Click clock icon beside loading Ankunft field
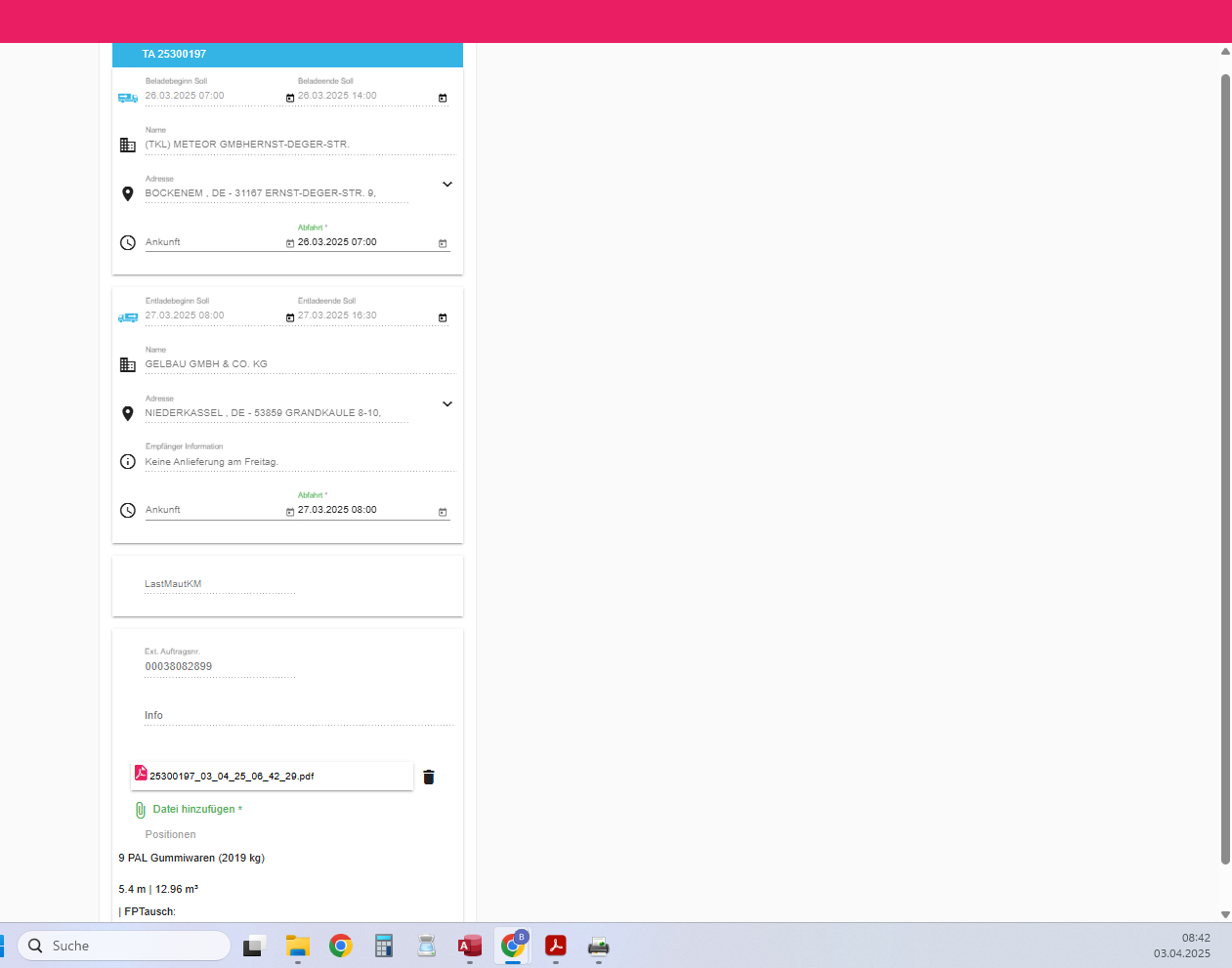 (128, 242)
